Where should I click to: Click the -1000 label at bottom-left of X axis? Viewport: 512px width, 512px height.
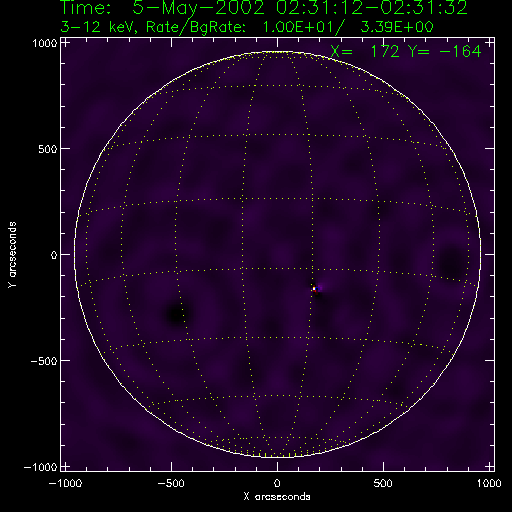pos(65,483)
